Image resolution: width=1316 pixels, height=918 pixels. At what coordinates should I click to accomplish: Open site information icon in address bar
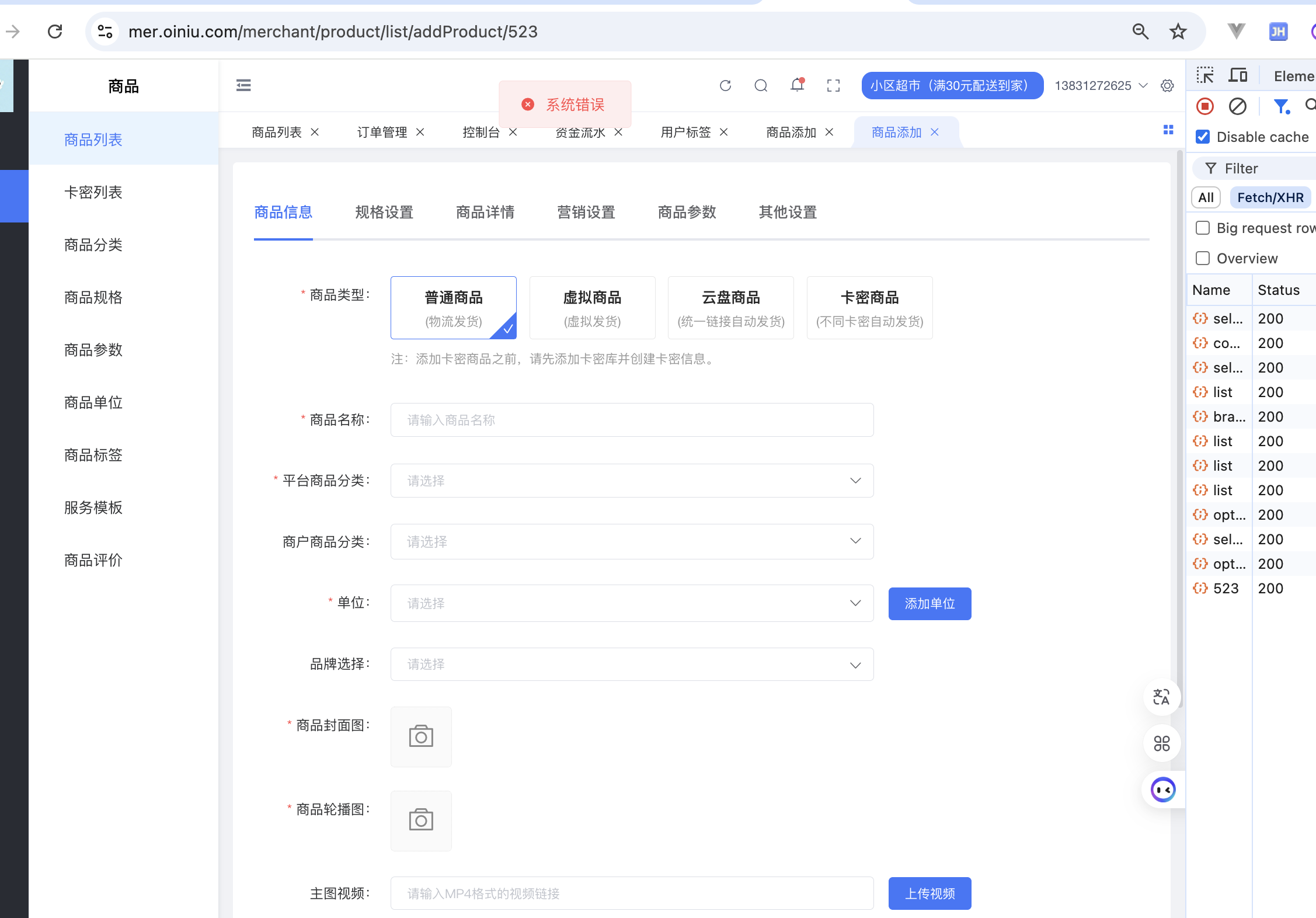point(105,32)
